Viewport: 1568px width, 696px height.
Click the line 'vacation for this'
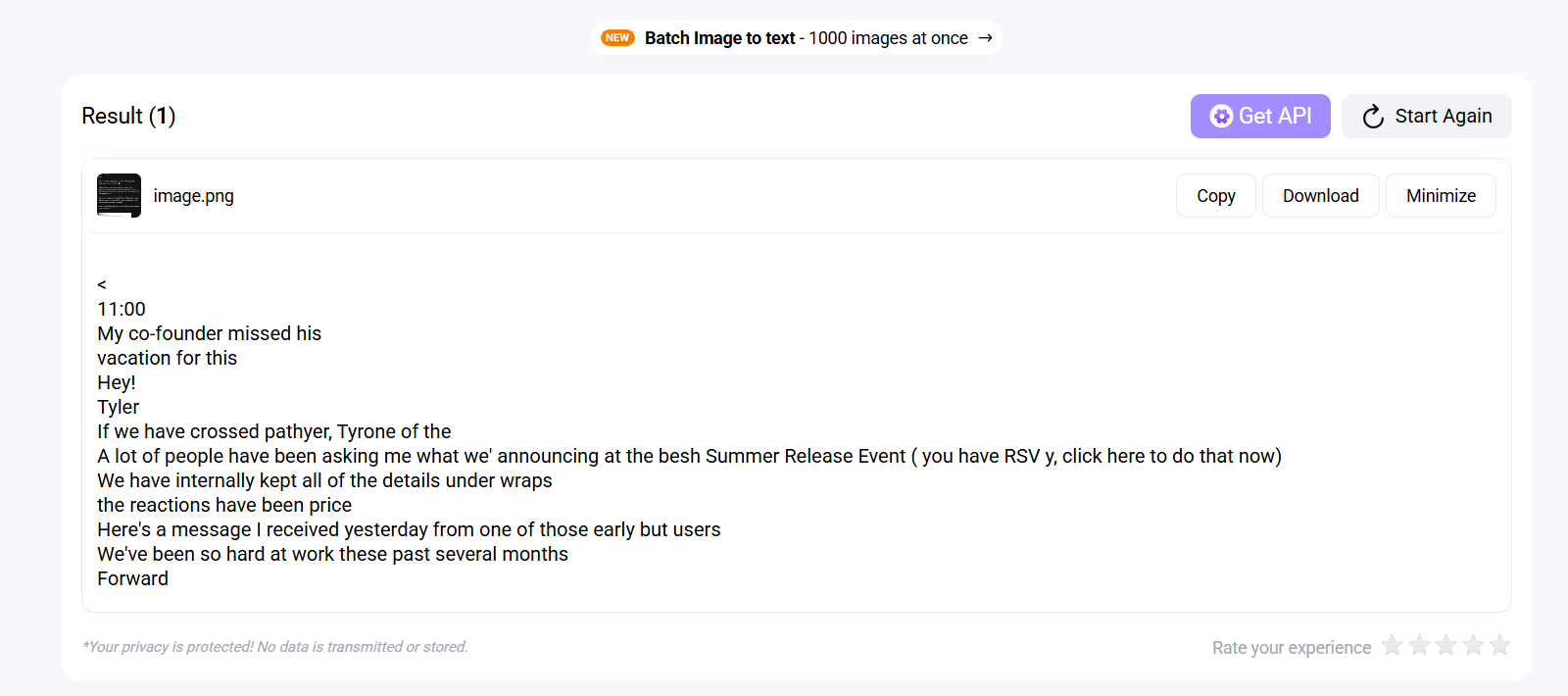[167, 358]
